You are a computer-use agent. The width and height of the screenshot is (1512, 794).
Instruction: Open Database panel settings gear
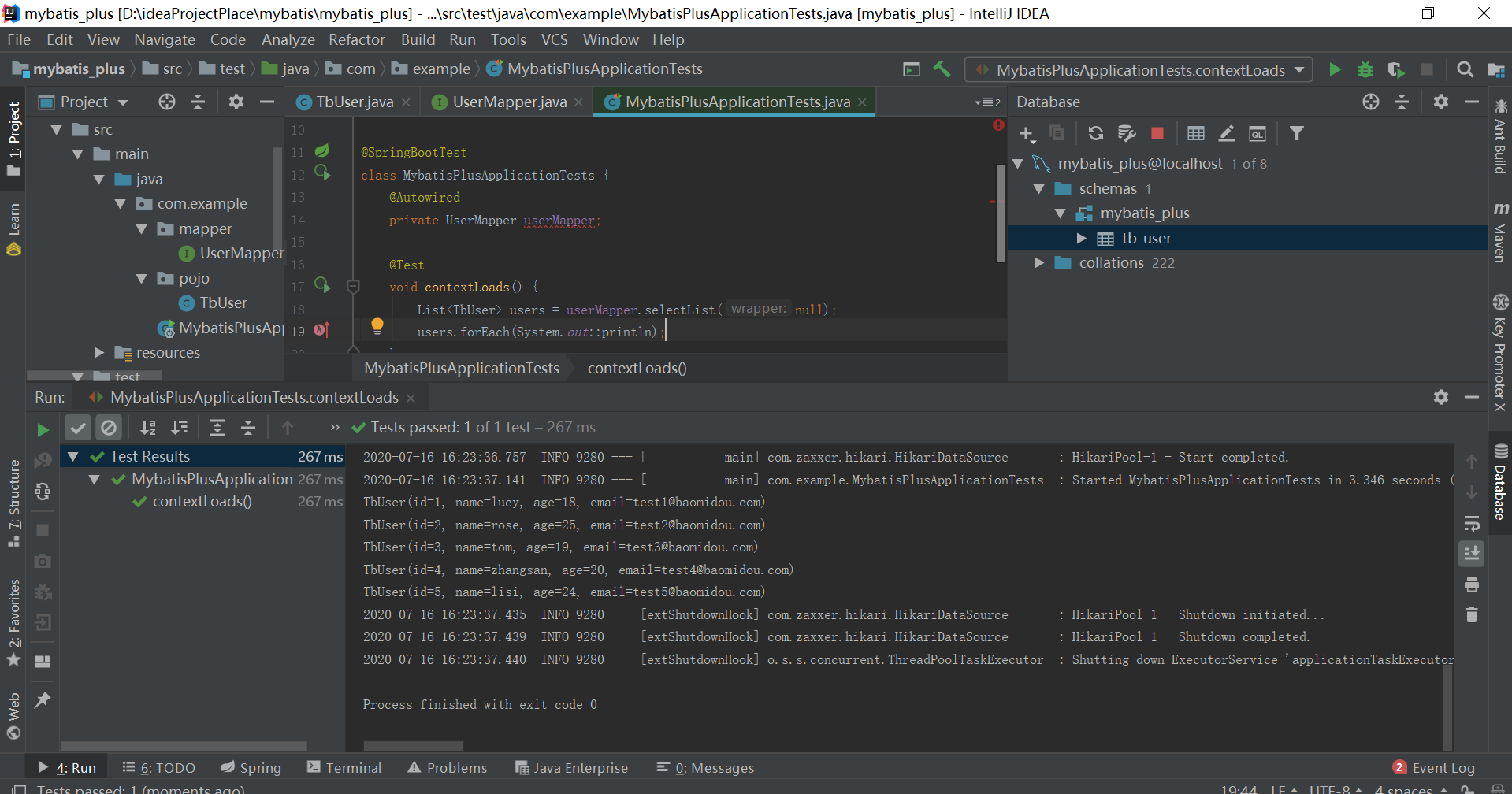(1441, 102)
